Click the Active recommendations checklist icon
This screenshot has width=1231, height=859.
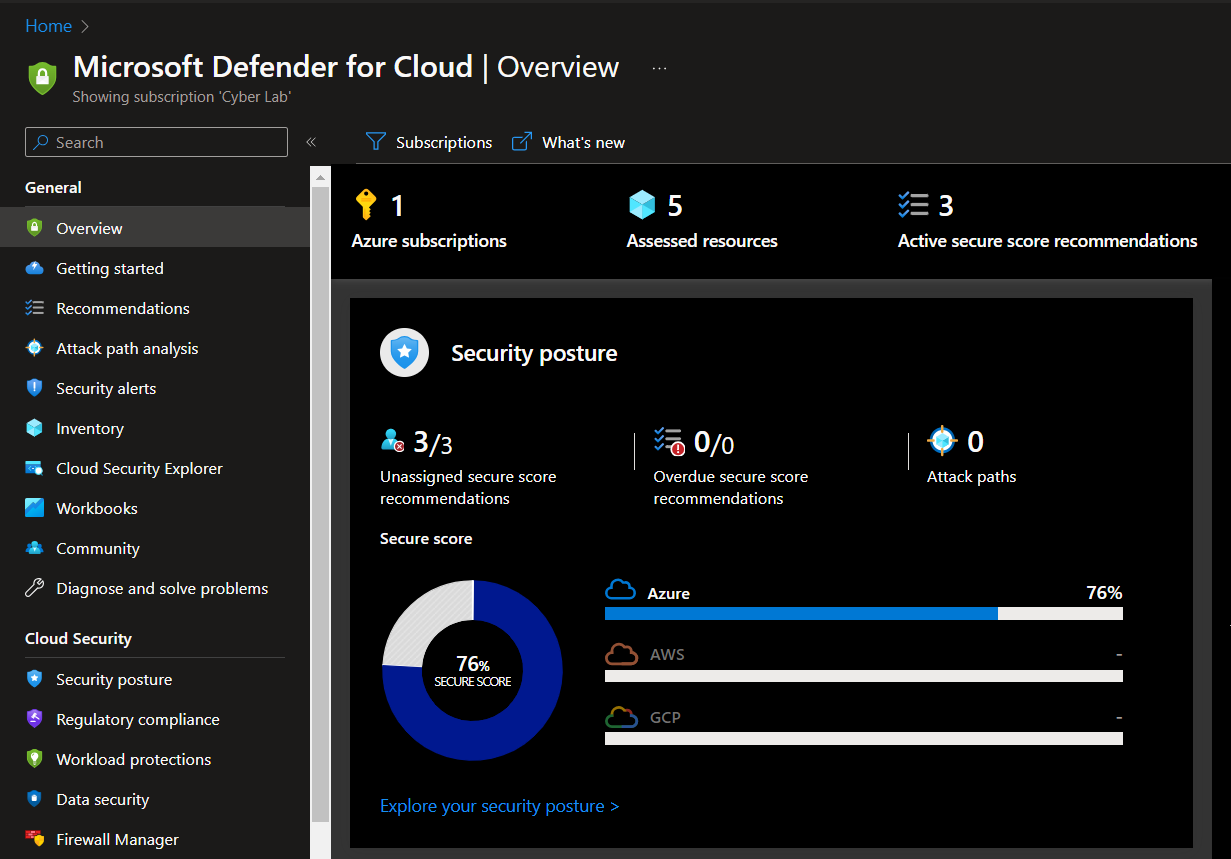(x=913, y=205)
